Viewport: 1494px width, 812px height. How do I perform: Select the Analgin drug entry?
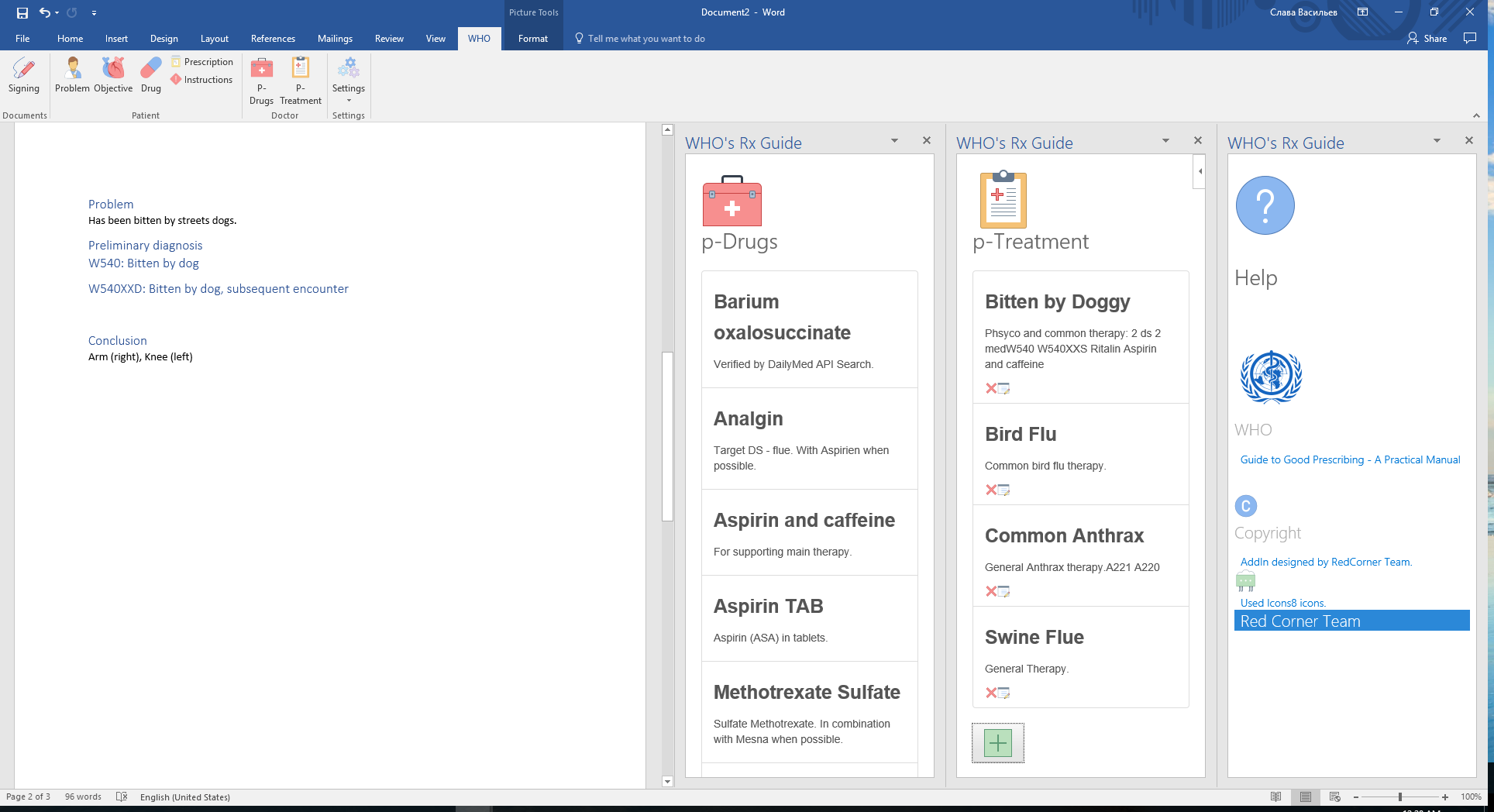click(810, 439)
